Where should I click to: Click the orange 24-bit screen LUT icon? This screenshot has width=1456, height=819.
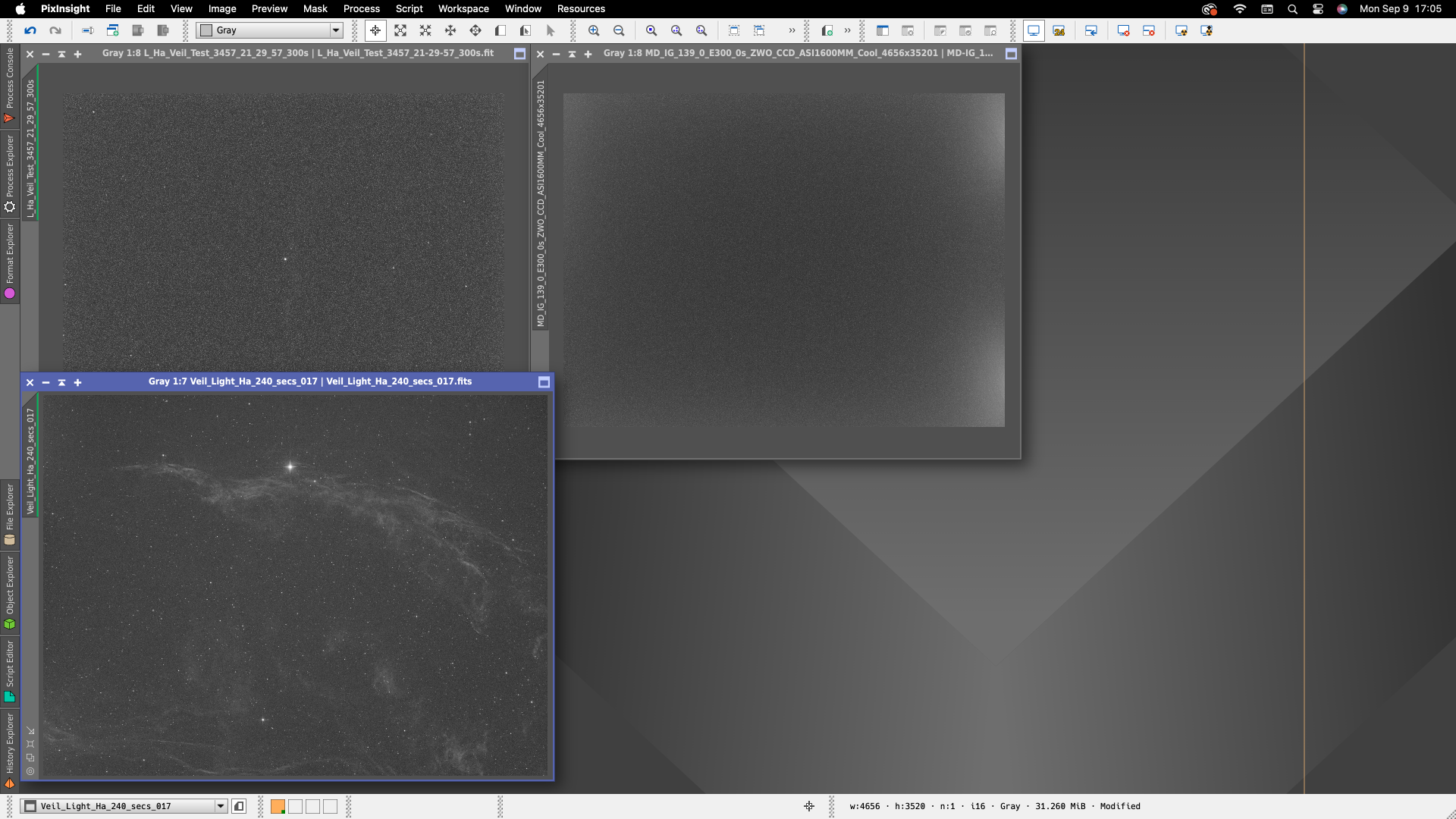tap(1059, 30)
